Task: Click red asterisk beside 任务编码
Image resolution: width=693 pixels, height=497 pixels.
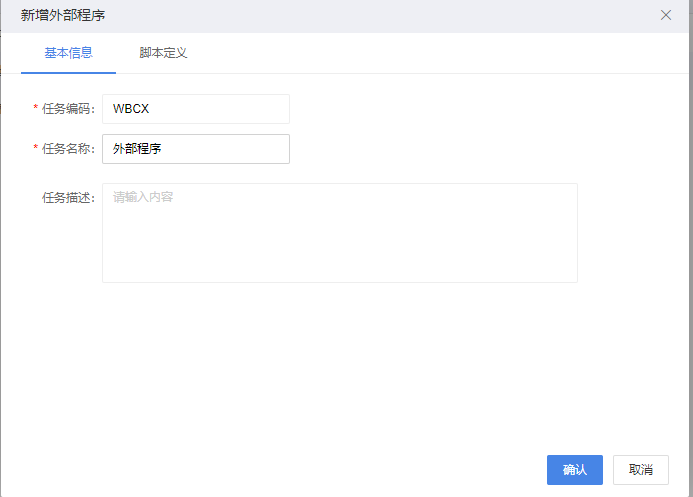Action: pos(36,108)
